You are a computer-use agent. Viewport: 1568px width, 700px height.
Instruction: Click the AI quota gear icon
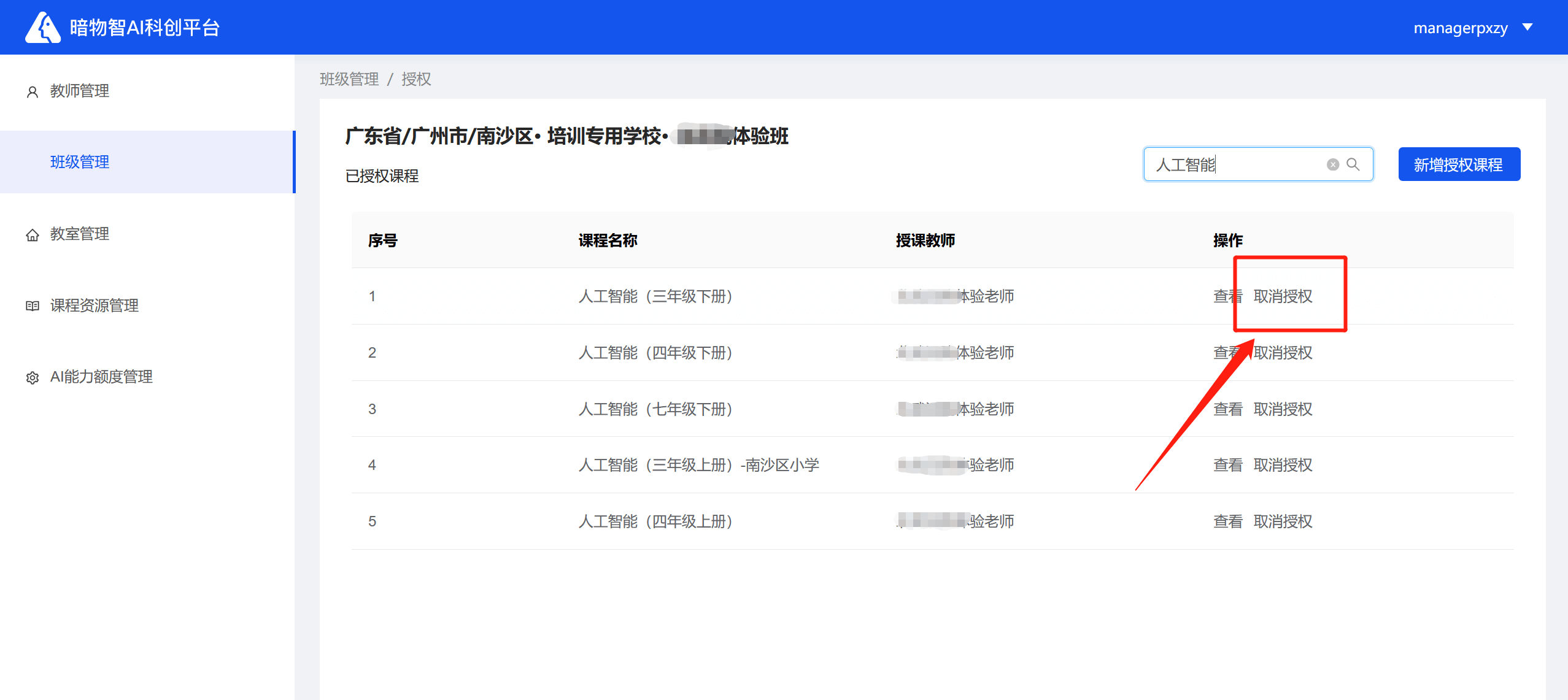33,378
